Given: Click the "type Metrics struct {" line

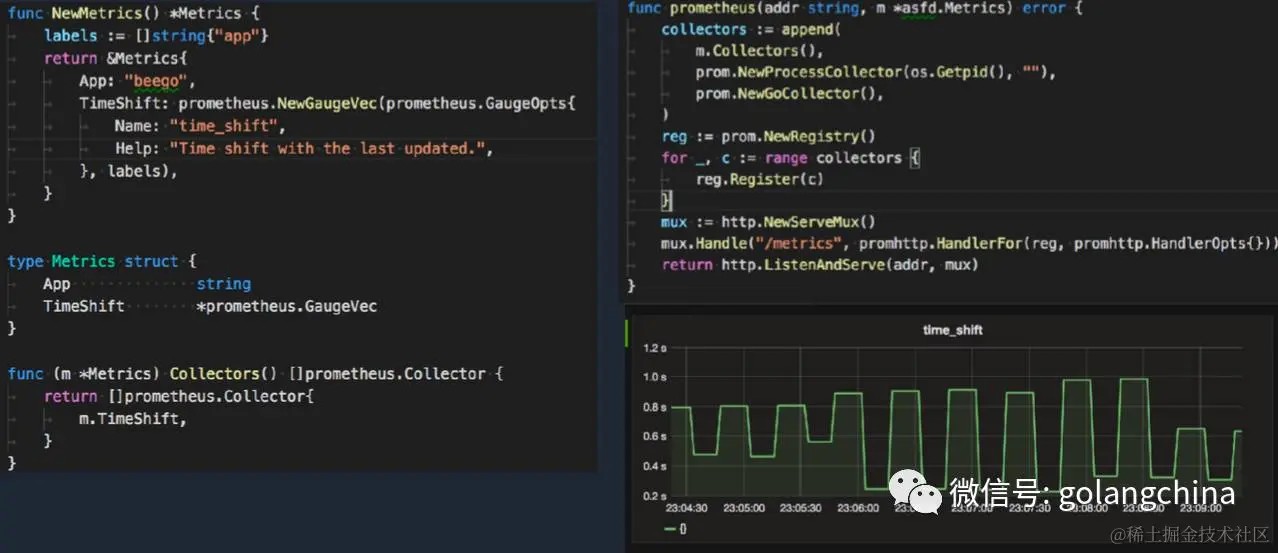Looking at the screenshot, I should tap(100, 261).
